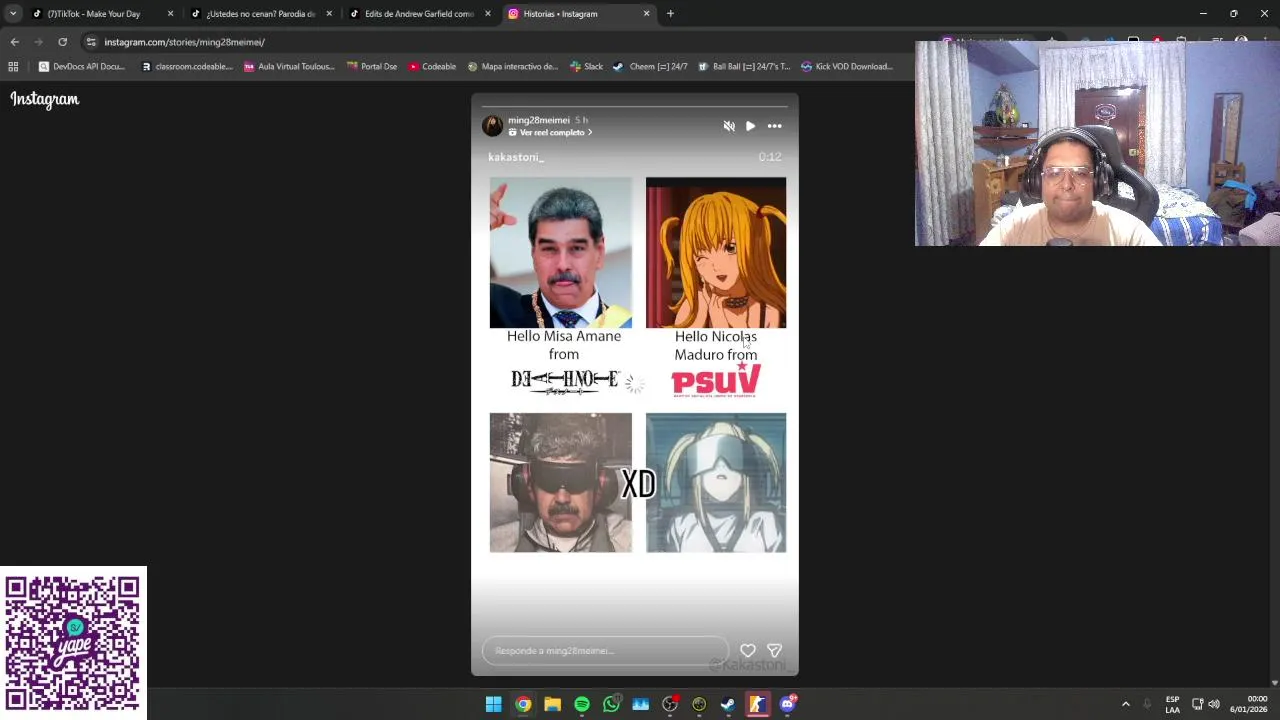Like the story with heart icon
1280x720 pixels.
pos(748,651)
